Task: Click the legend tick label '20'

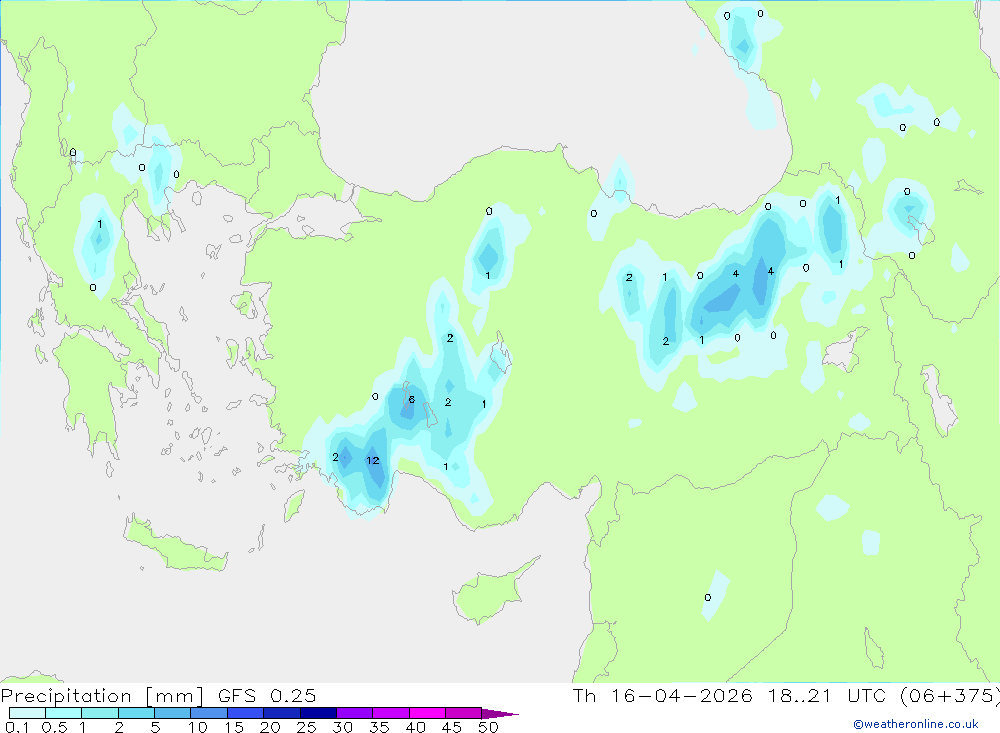Action: tap(270, 727)
